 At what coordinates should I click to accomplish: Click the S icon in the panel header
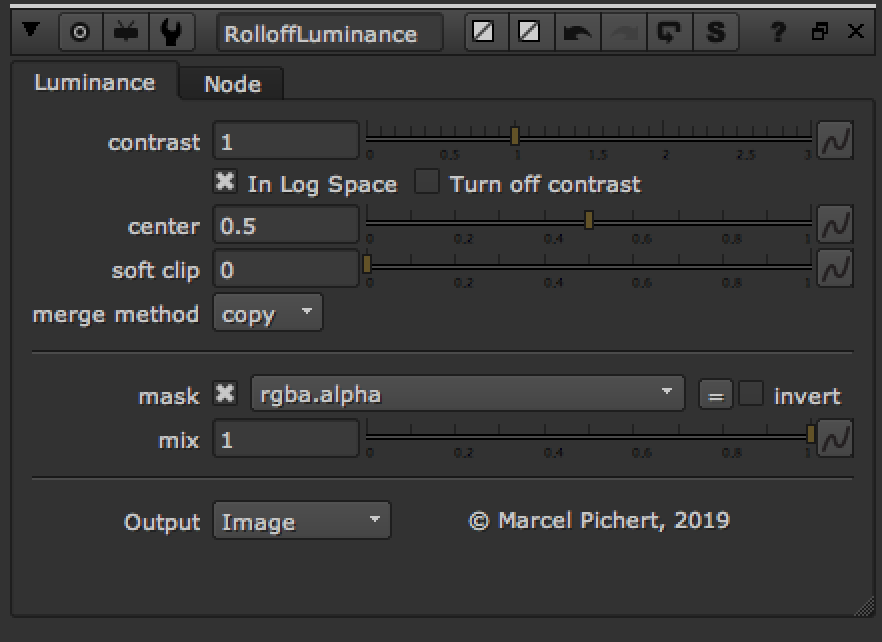714,33
